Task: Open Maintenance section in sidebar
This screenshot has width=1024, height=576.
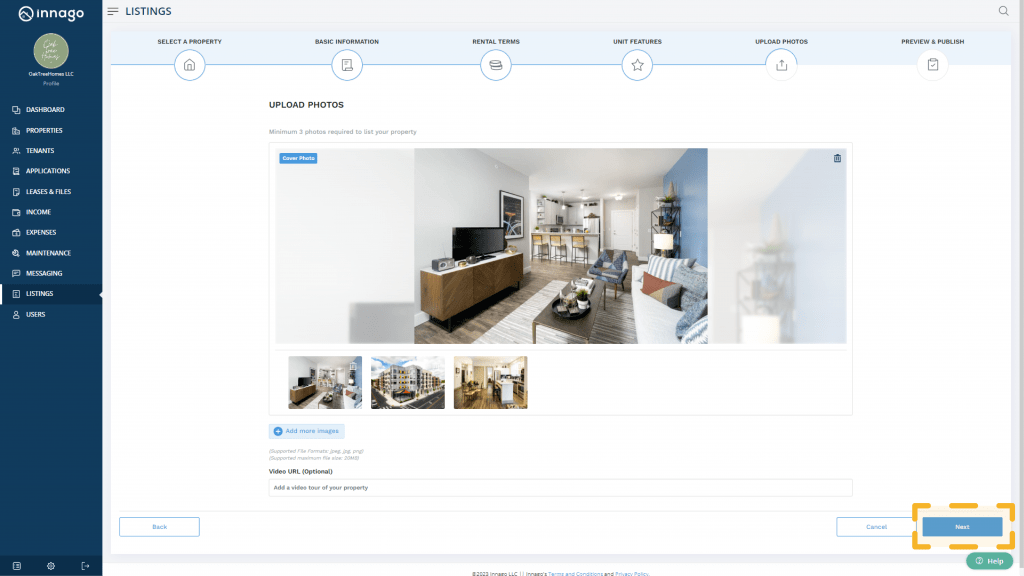Action: point(48,253)
